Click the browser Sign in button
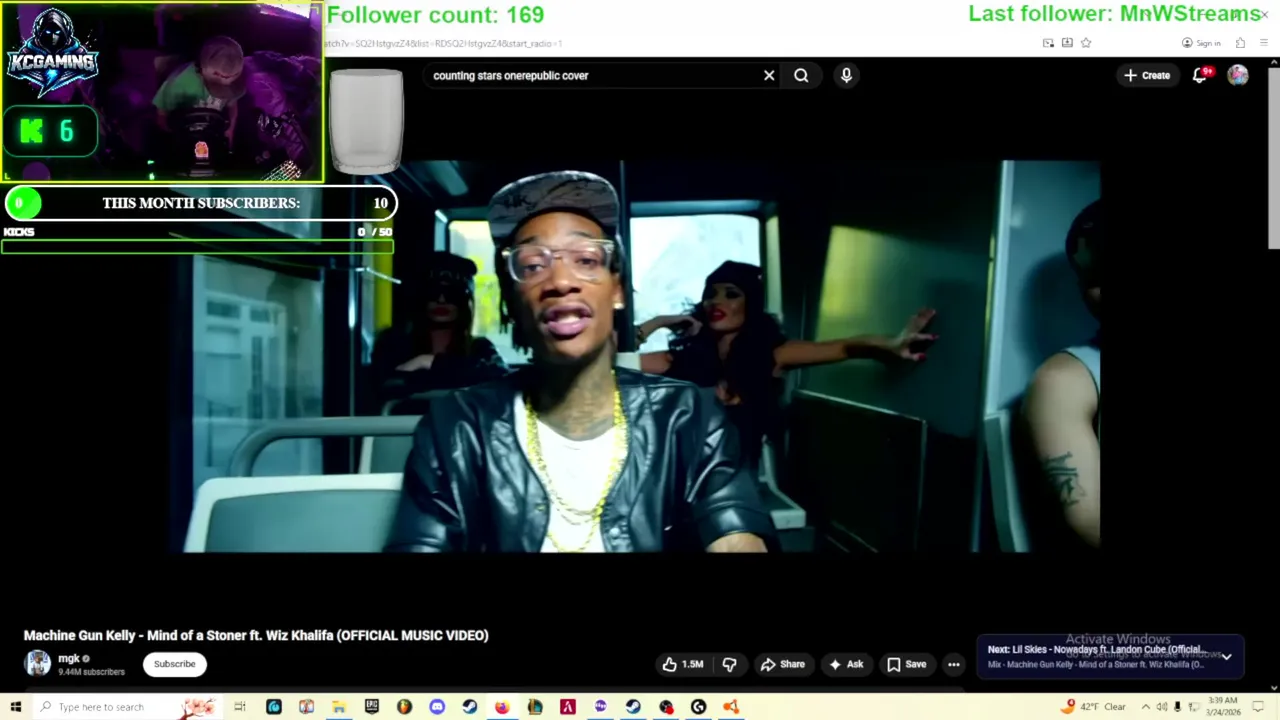The image size is (1280, 720). click(x=1201, y=43)
